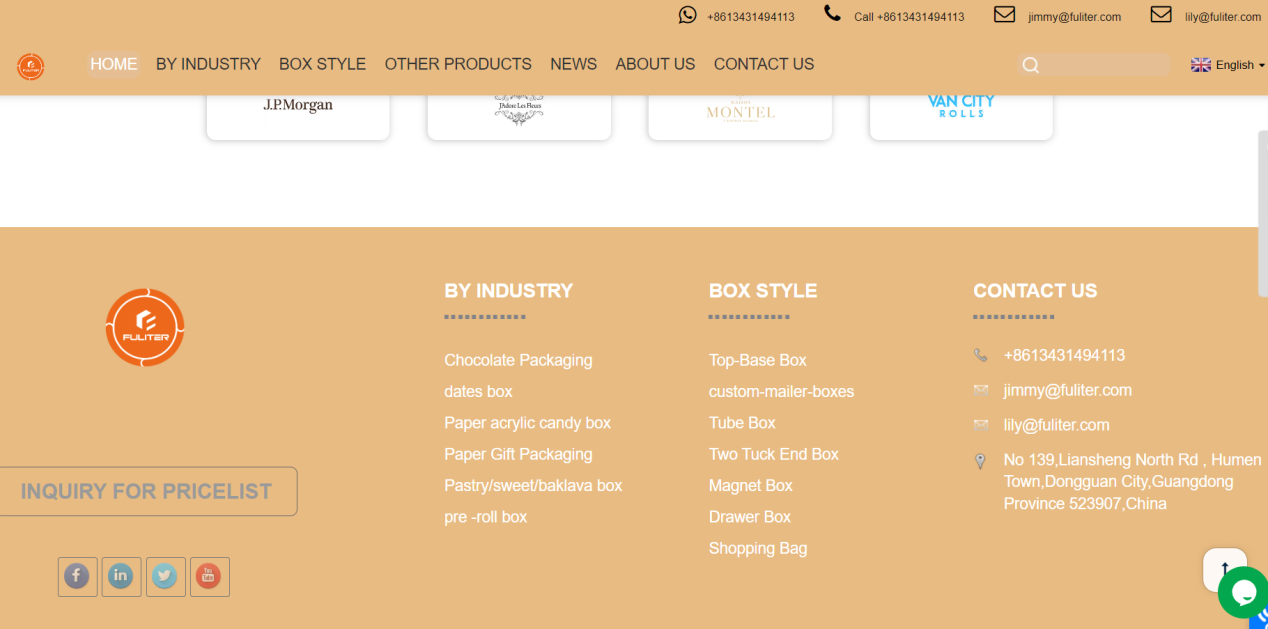Open the green live chat bubble
Image resolution: width=1268 pixels, height=629 pixels.
[1243, 592]
